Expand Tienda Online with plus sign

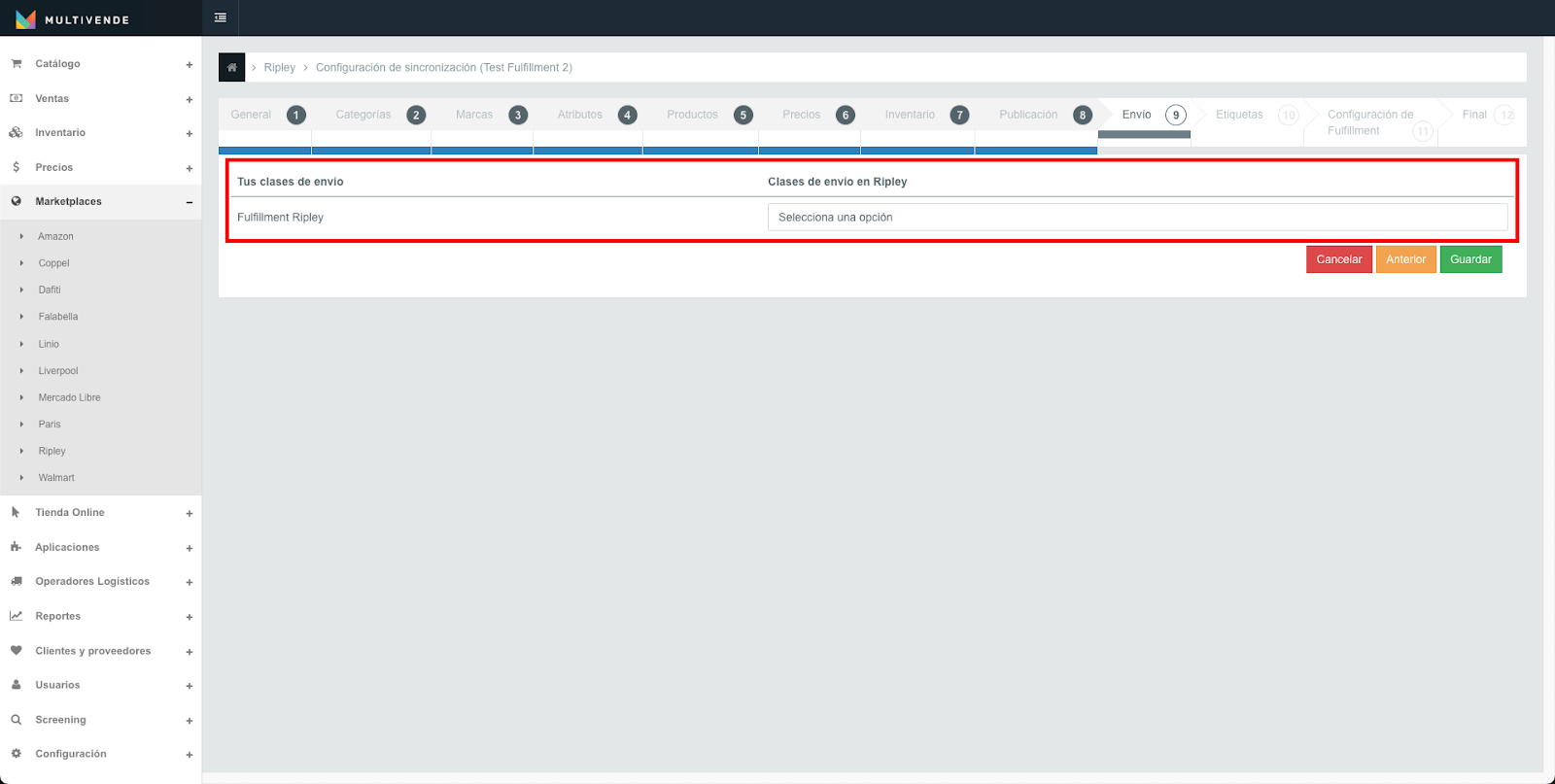190,514
